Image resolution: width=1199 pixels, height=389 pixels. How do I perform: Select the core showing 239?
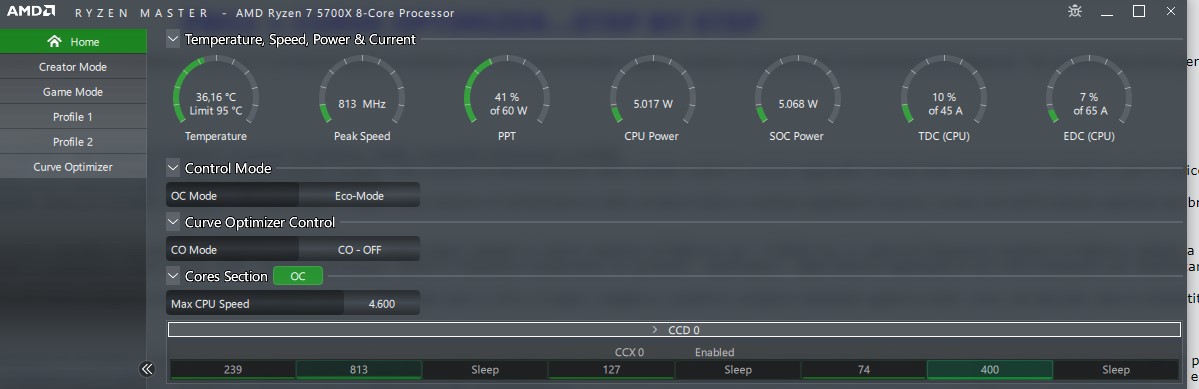233,370
